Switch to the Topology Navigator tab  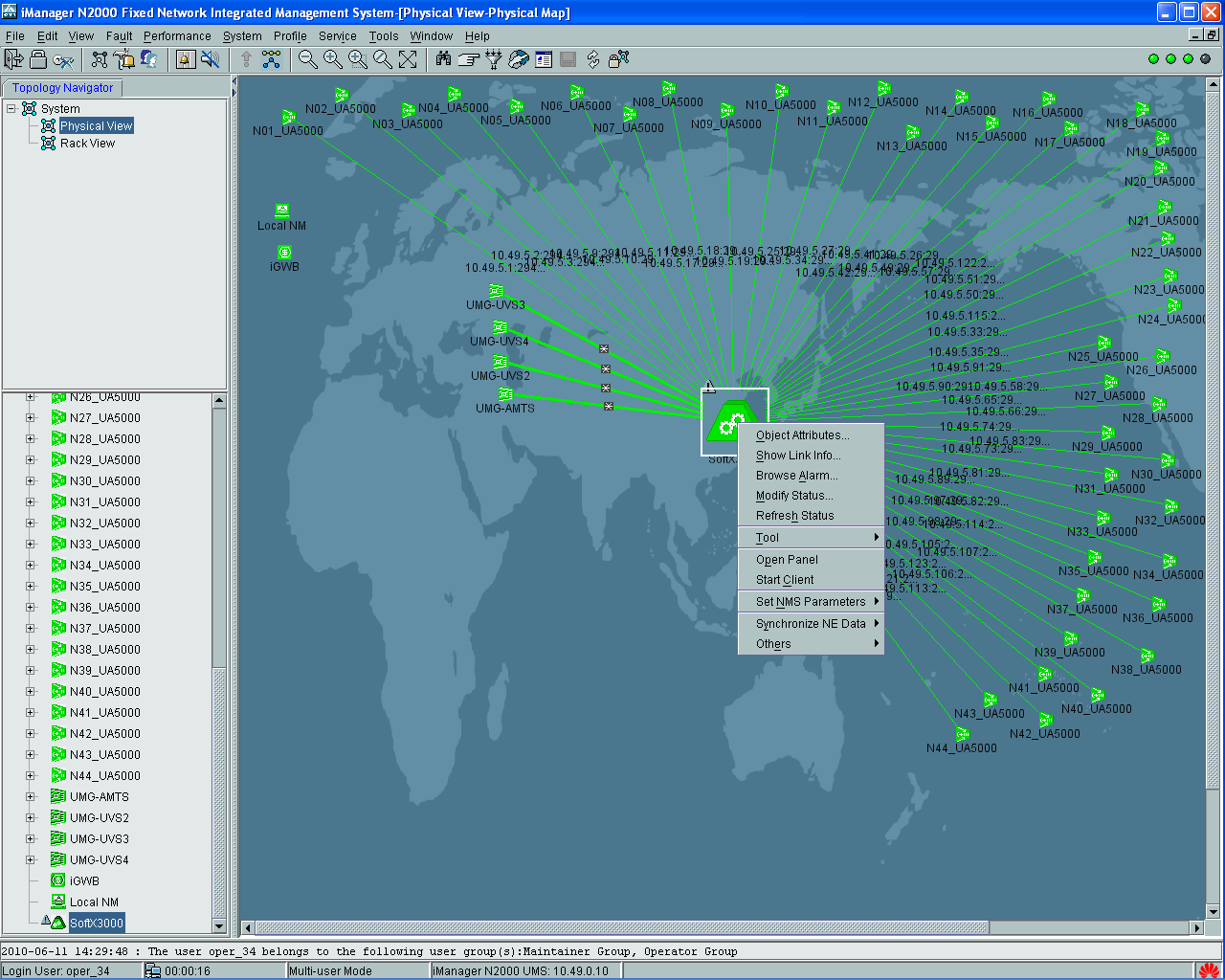(x=62, y=88)
